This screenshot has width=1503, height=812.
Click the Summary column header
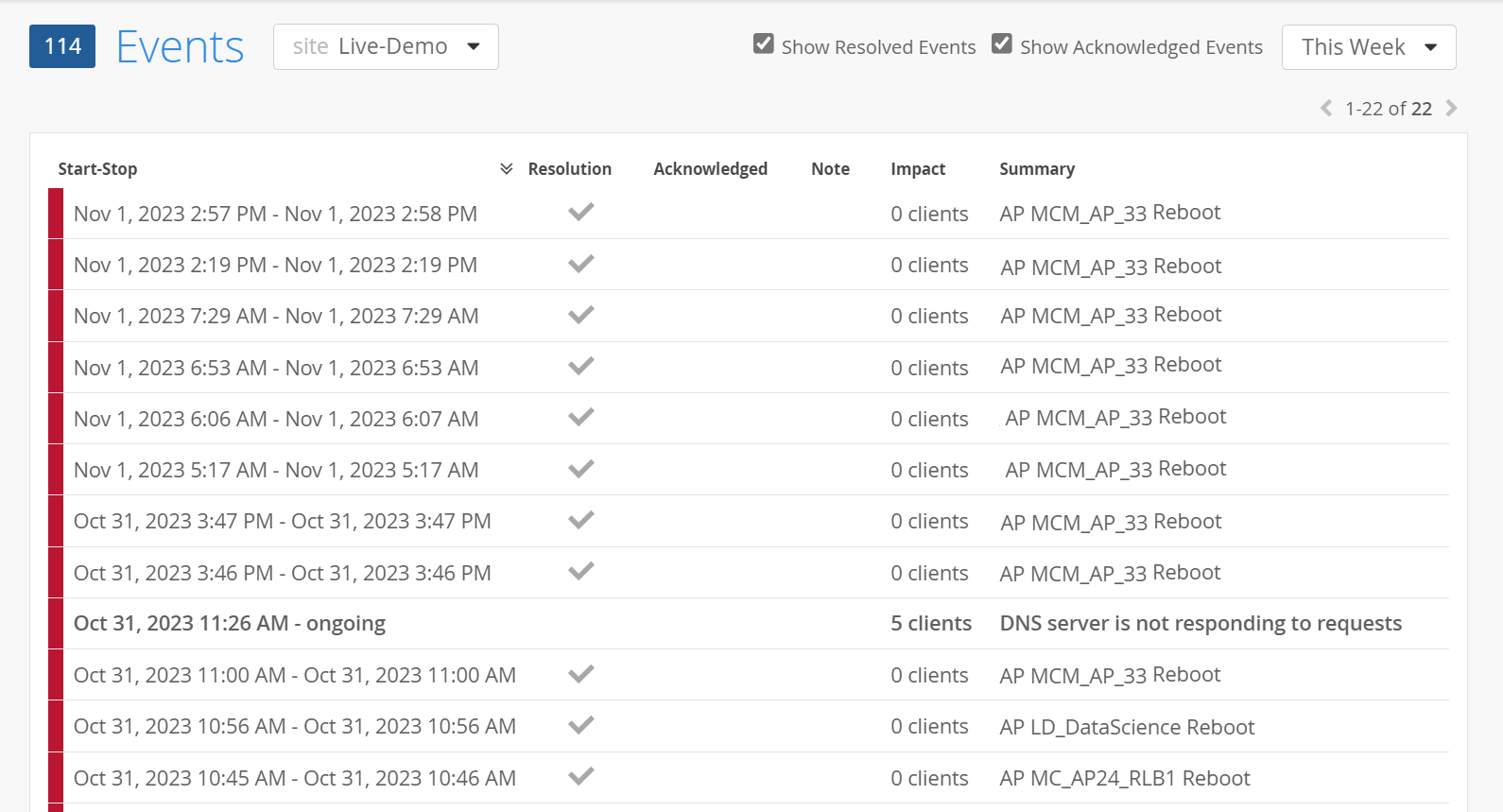click(1036, 169)
